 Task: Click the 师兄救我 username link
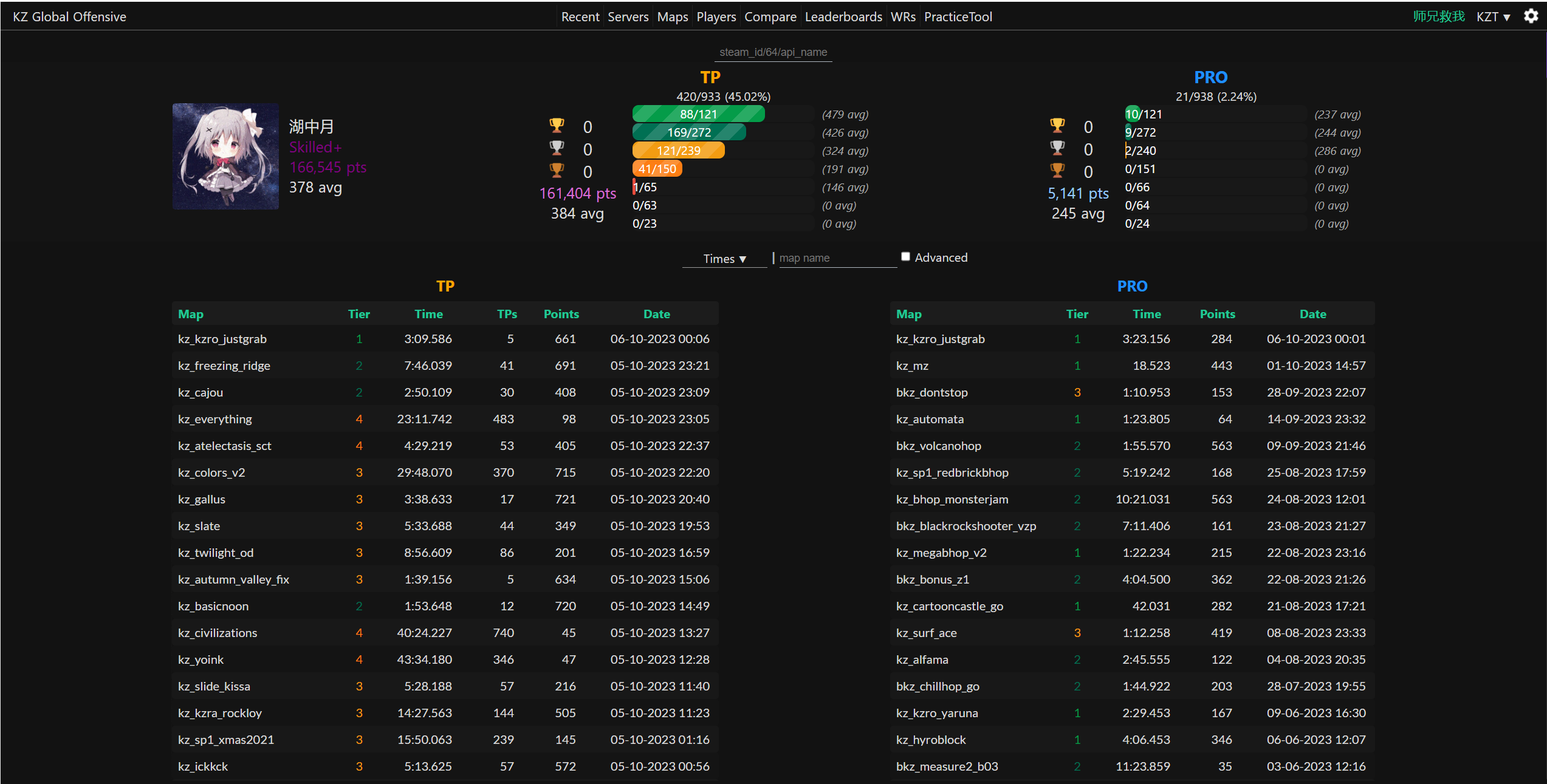[x=1438, y=16]
